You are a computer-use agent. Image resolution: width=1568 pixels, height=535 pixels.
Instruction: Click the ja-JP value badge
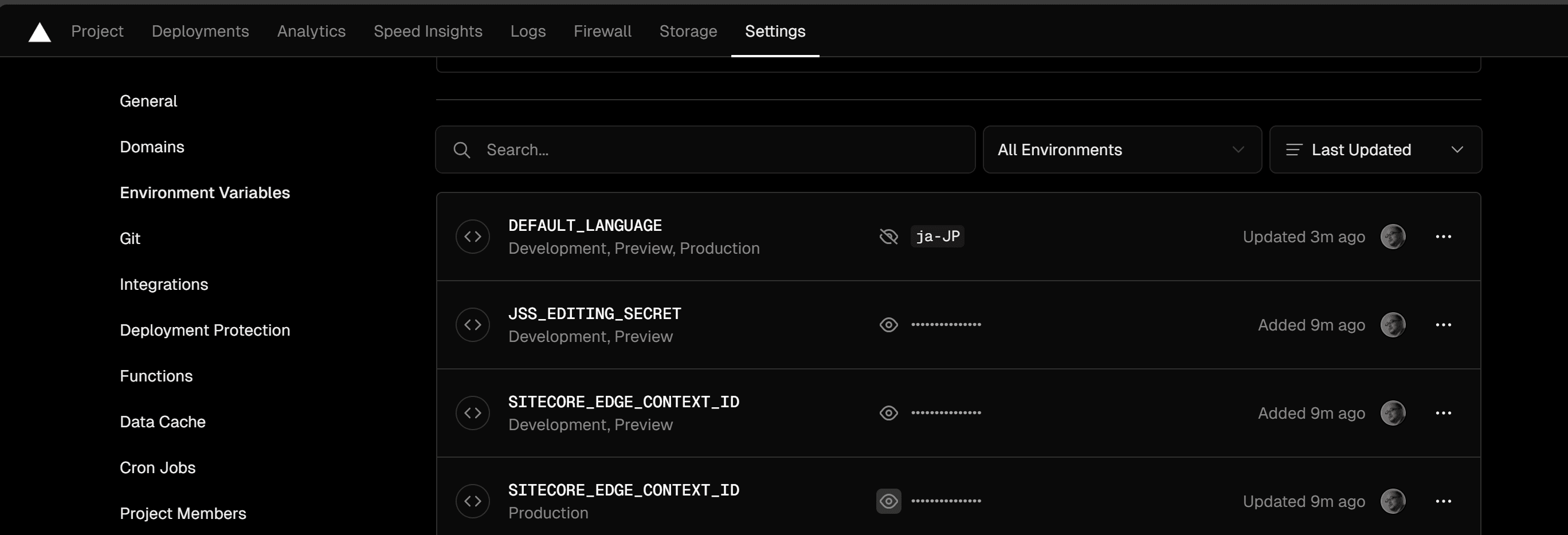click(x=938, y=236)
